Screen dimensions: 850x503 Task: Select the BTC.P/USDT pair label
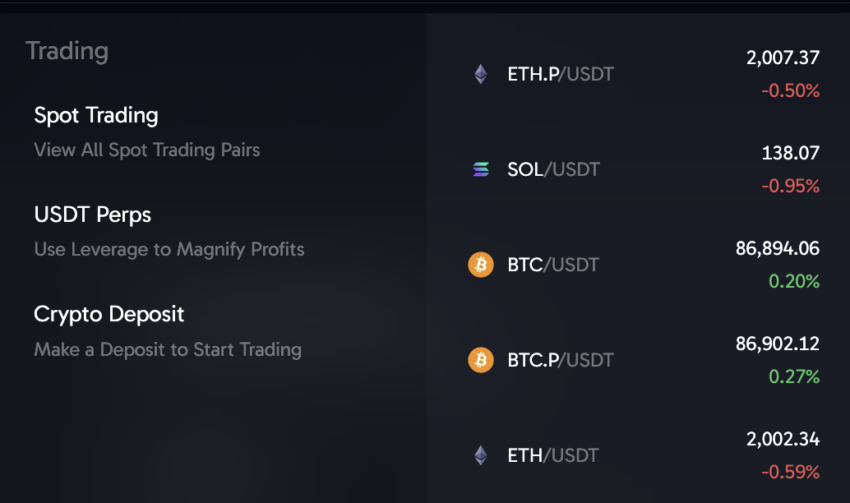click(561, 360)
